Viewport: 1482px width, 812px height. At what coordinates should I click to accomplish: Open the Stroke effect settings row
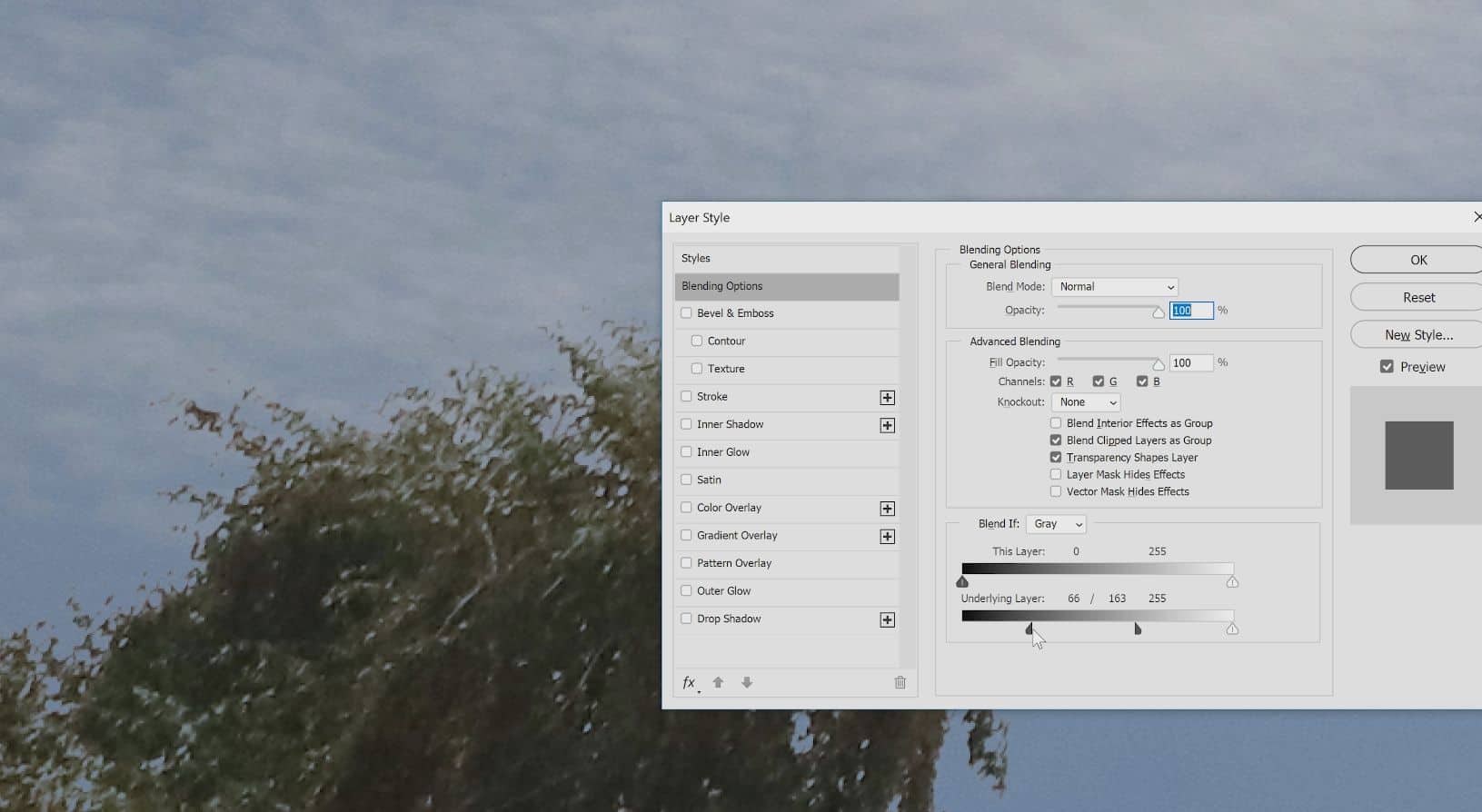(787, 397)
